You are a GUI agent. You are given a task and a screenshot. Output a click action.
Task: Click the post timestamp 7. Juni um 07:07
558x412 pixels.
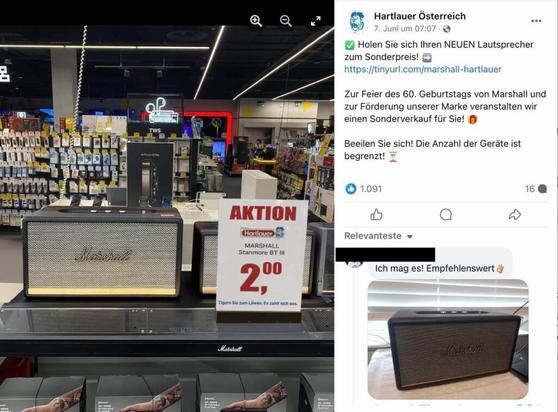click(405, 28)
